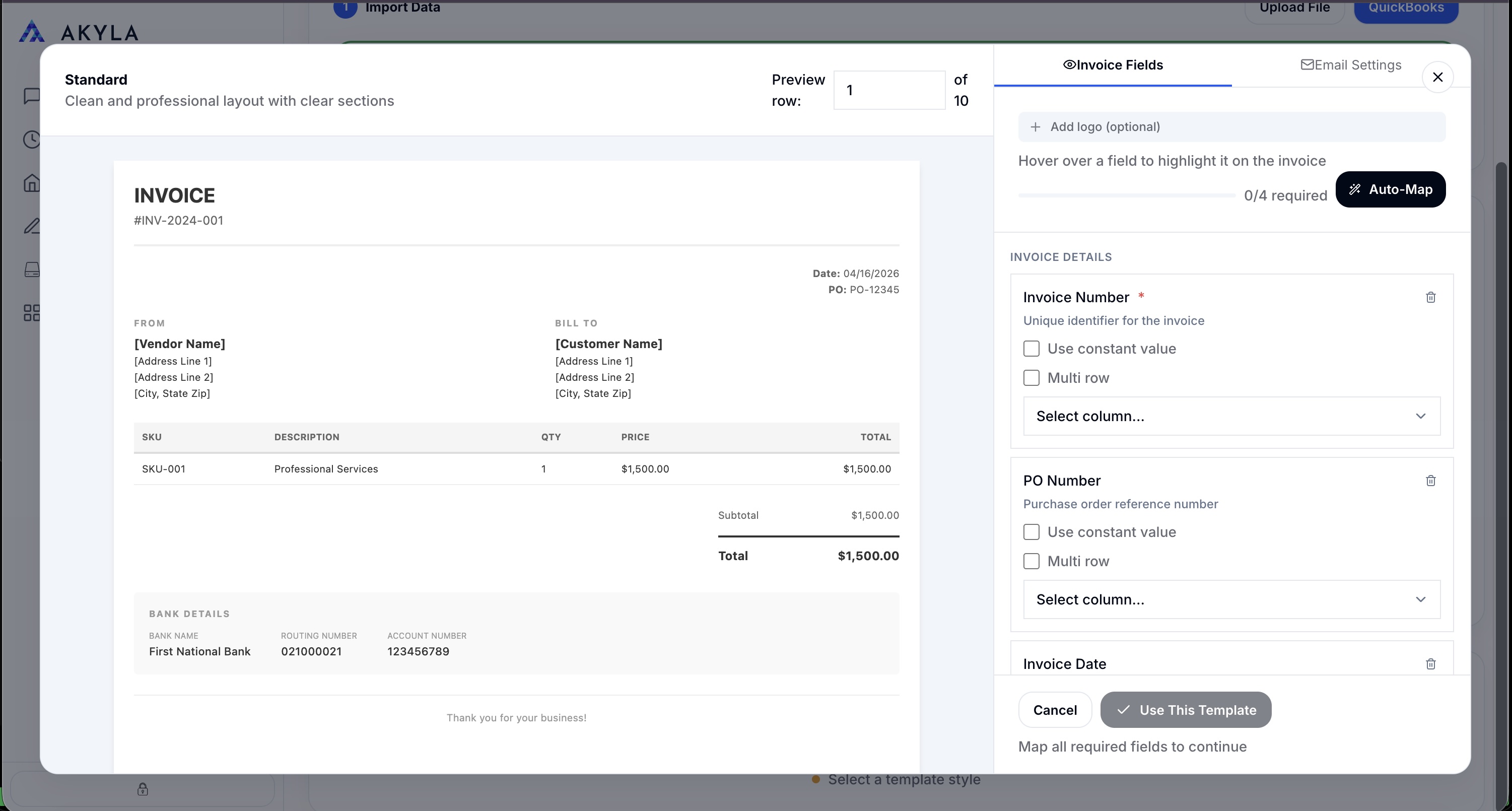Viewport: 1512px width, 811px height.
Task: Open the Select column dropdown for Invoice Number
Action: pos(1231,416)
